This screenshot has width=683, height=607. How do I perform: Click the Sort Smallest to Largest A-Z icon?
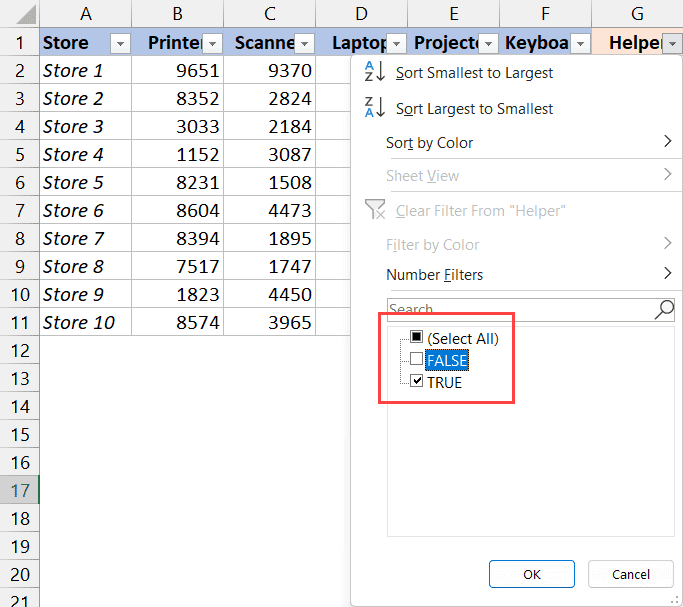click(375, 72)
